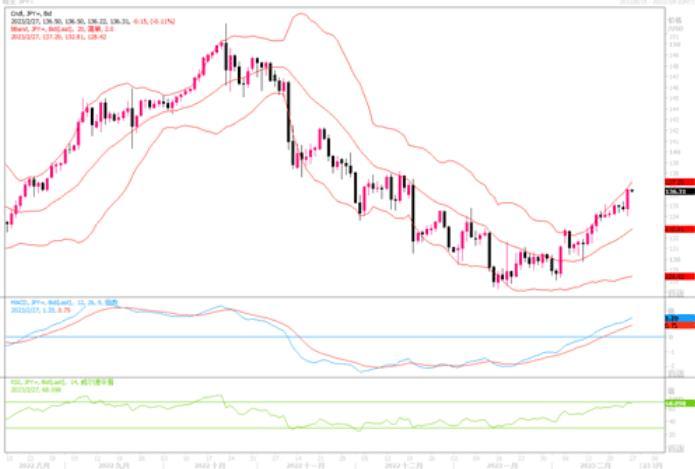Image resolution: width=695 pixels, height=469 pixels.
Task: Click the last candlestick at chart's right edge
Action: 631,190
